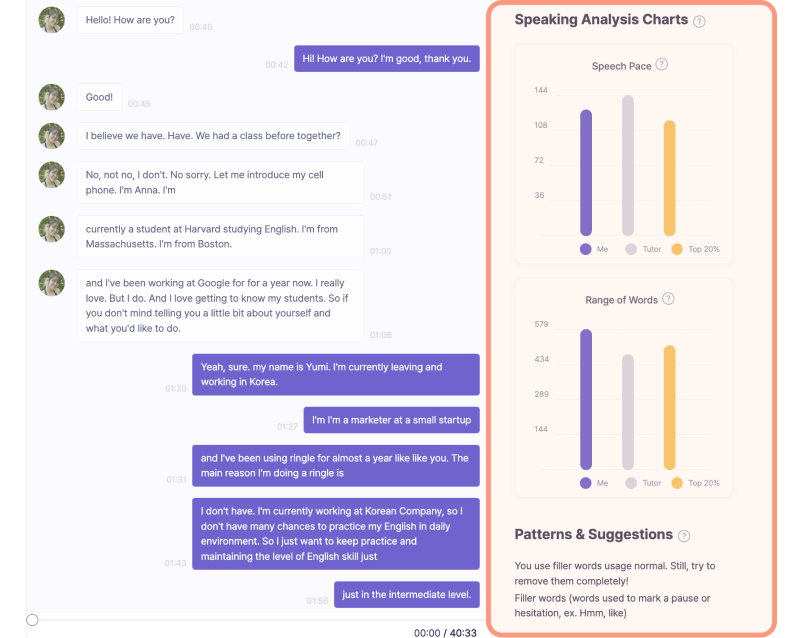Viewport: 795px width, 638px height.
Task: Select the yellow Top 20% bar in Range of Words
Action: pos(670,407)
